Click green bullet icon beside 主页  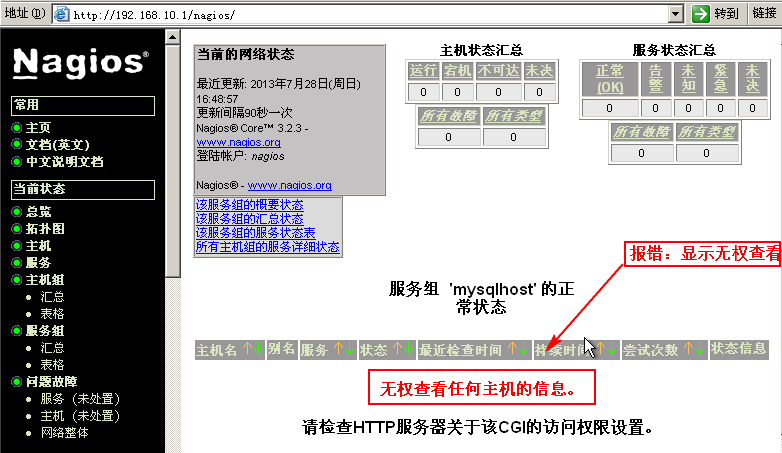pos(16,128)
